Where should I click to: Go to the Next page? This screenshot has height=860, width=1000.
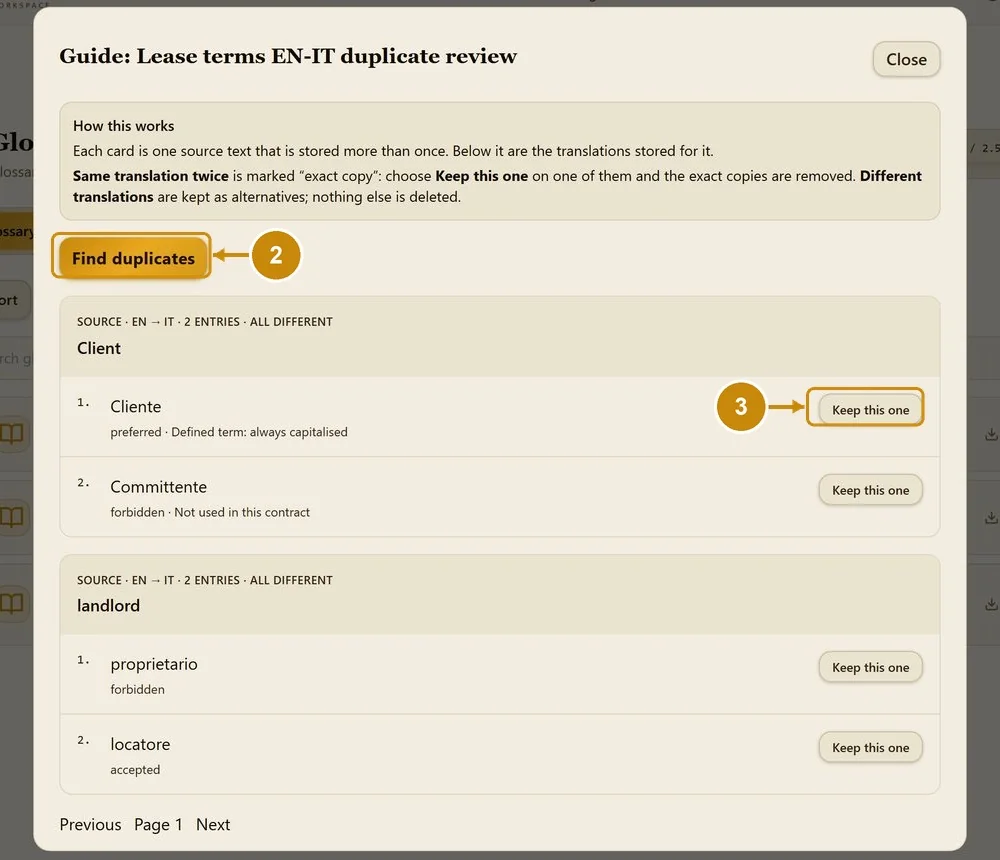coord(213,824)
